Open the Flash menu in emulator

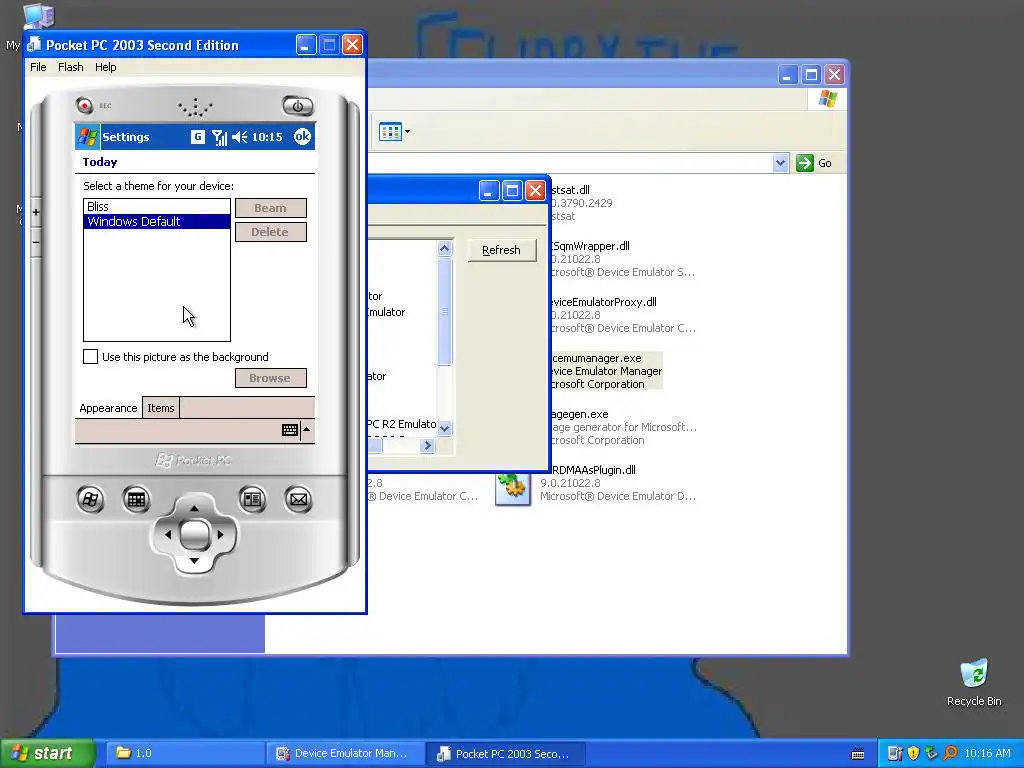click(71, 67)
